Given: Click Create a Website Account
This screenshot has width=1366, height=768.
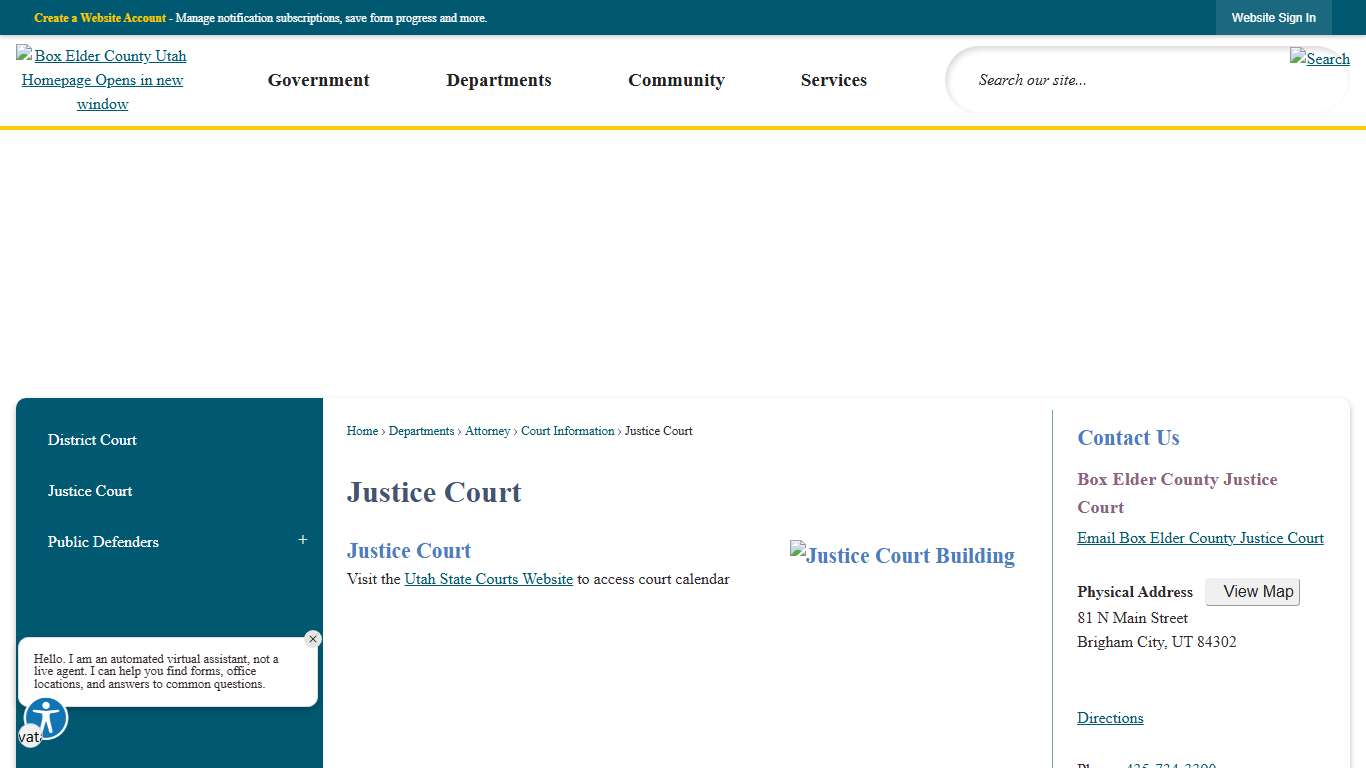Looking at the screenshot, I should coord(99,17).
